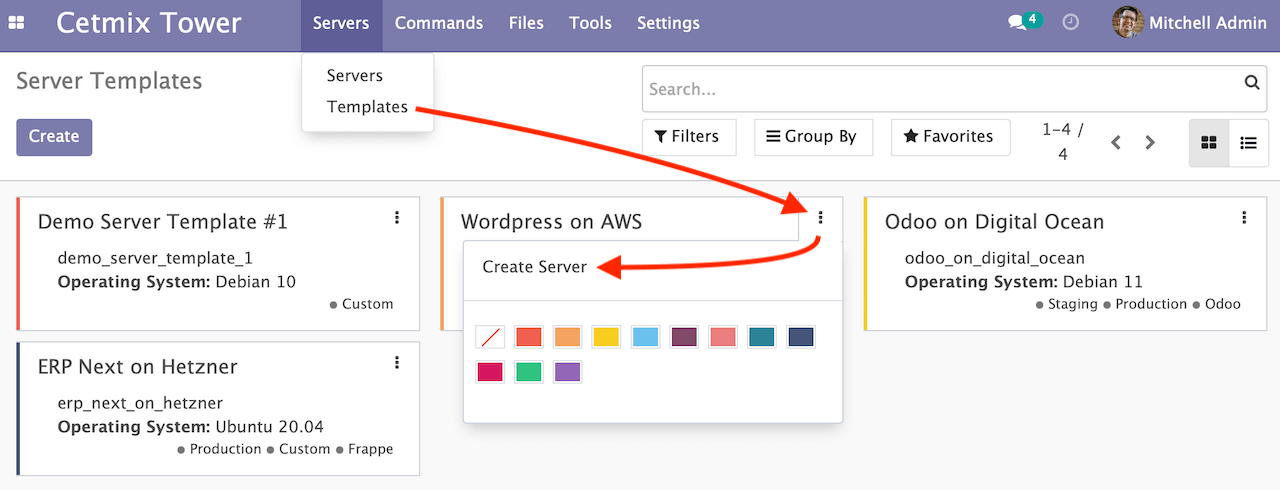The image size is (1280, 490).
Task: Choose Create Server from card menu
Action: [x=534, y=267]
